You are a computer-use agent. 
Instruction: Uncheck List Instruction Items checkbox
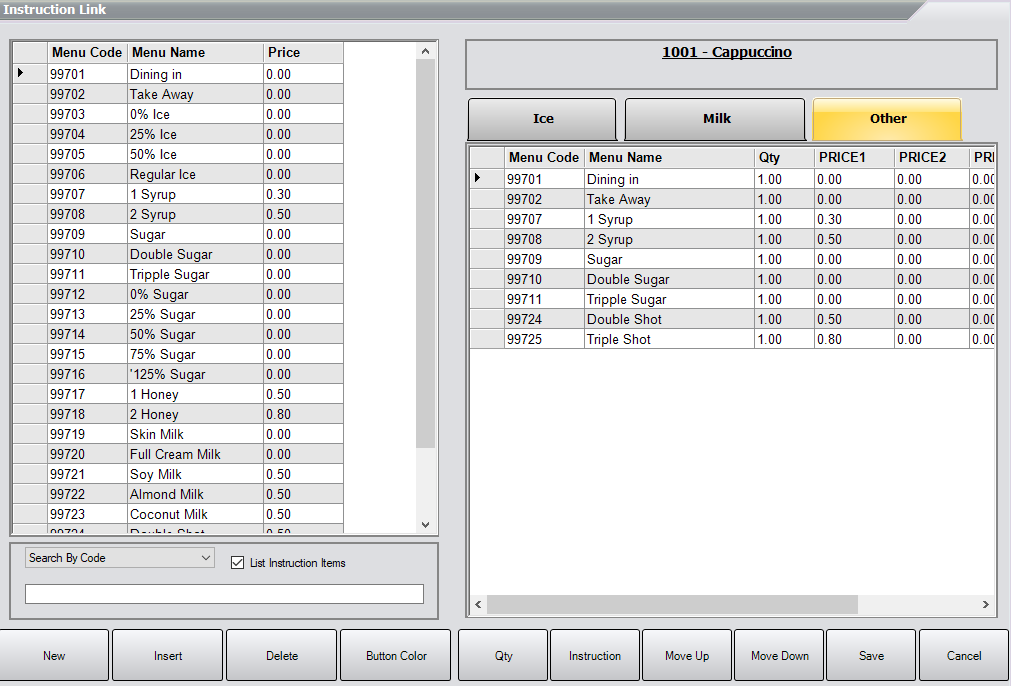tap(237, 563)
